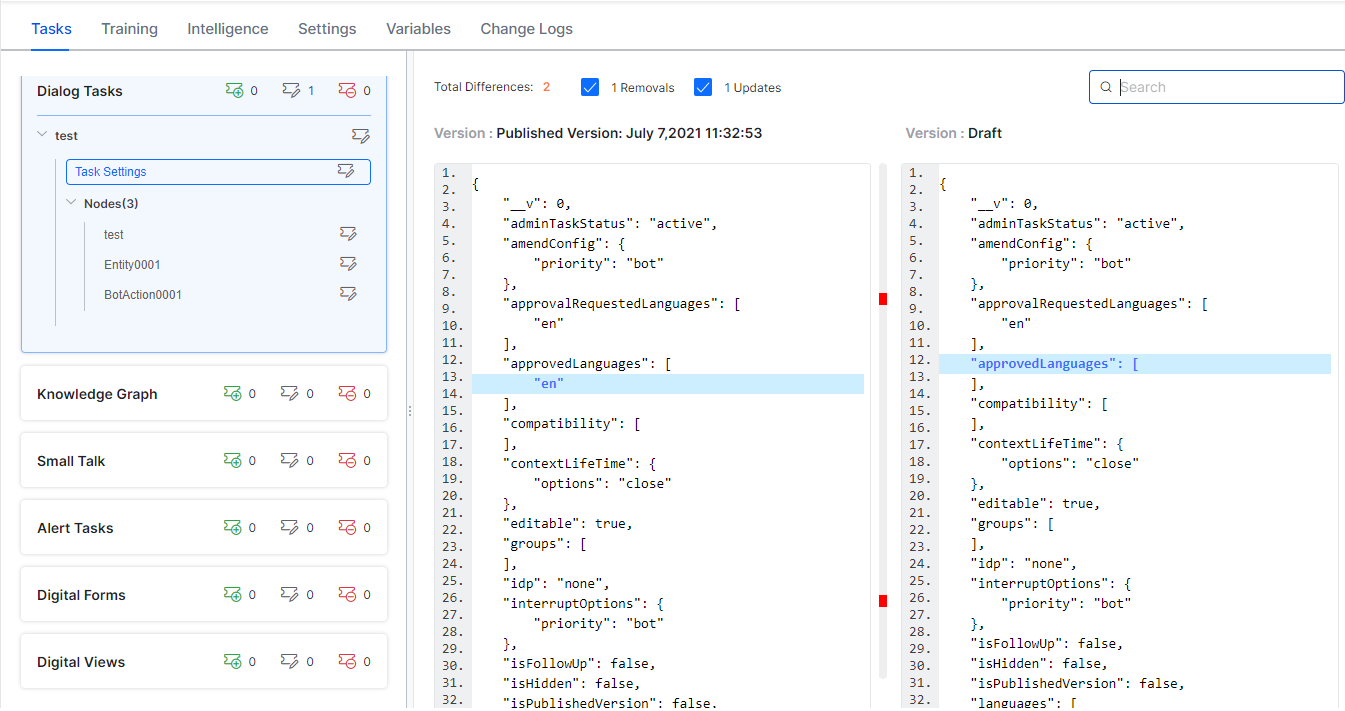The height and width of the screenshot is (711, 1345).
Task: Select the Entity0001 node
Action: click(x=132, y=265)
